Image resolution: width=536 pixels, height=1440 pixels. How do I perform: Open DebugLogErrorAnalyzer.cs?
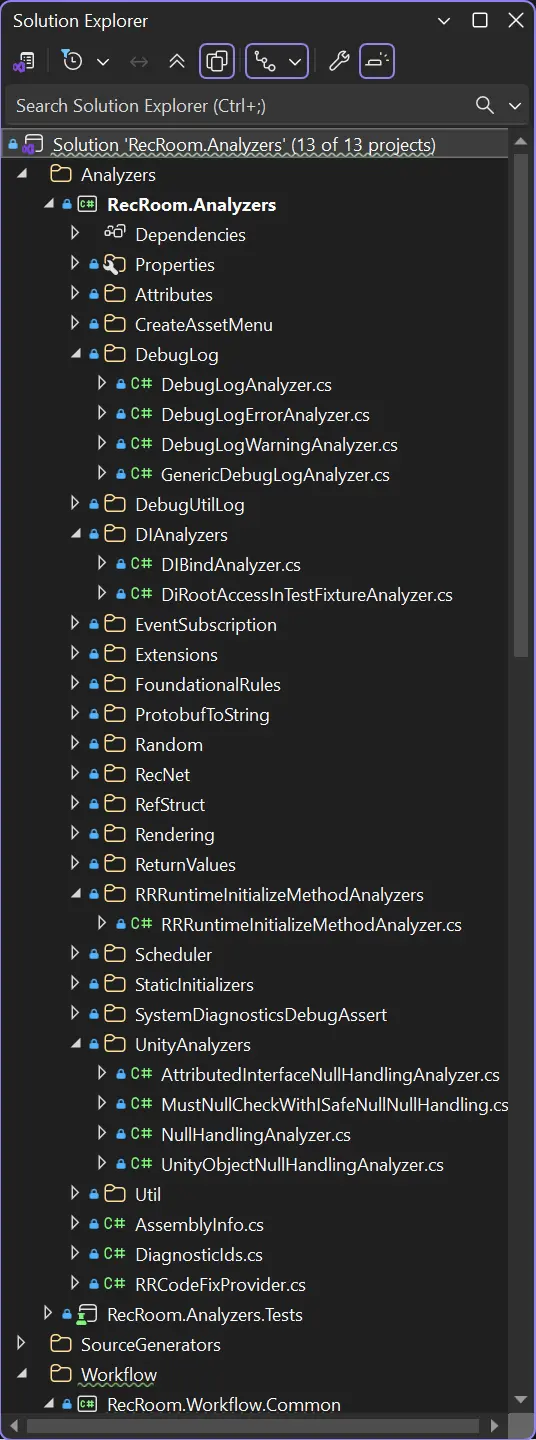tap(265, 415)
